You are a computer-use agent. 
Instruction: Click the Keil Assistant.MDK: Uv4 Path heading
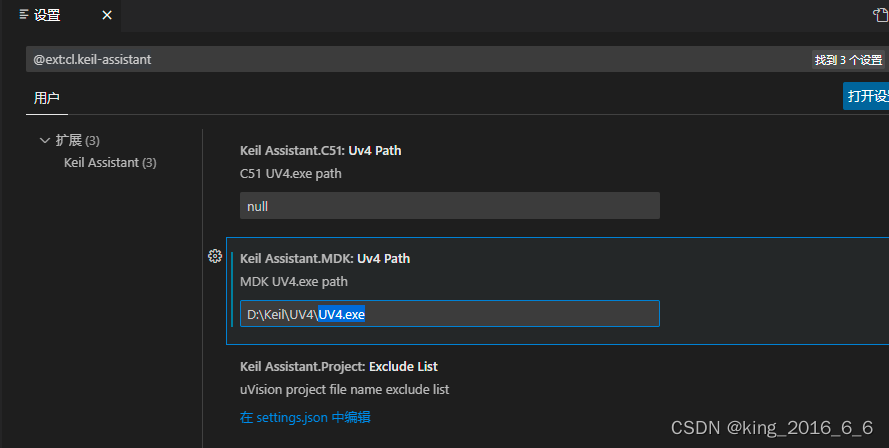(324, 258)
